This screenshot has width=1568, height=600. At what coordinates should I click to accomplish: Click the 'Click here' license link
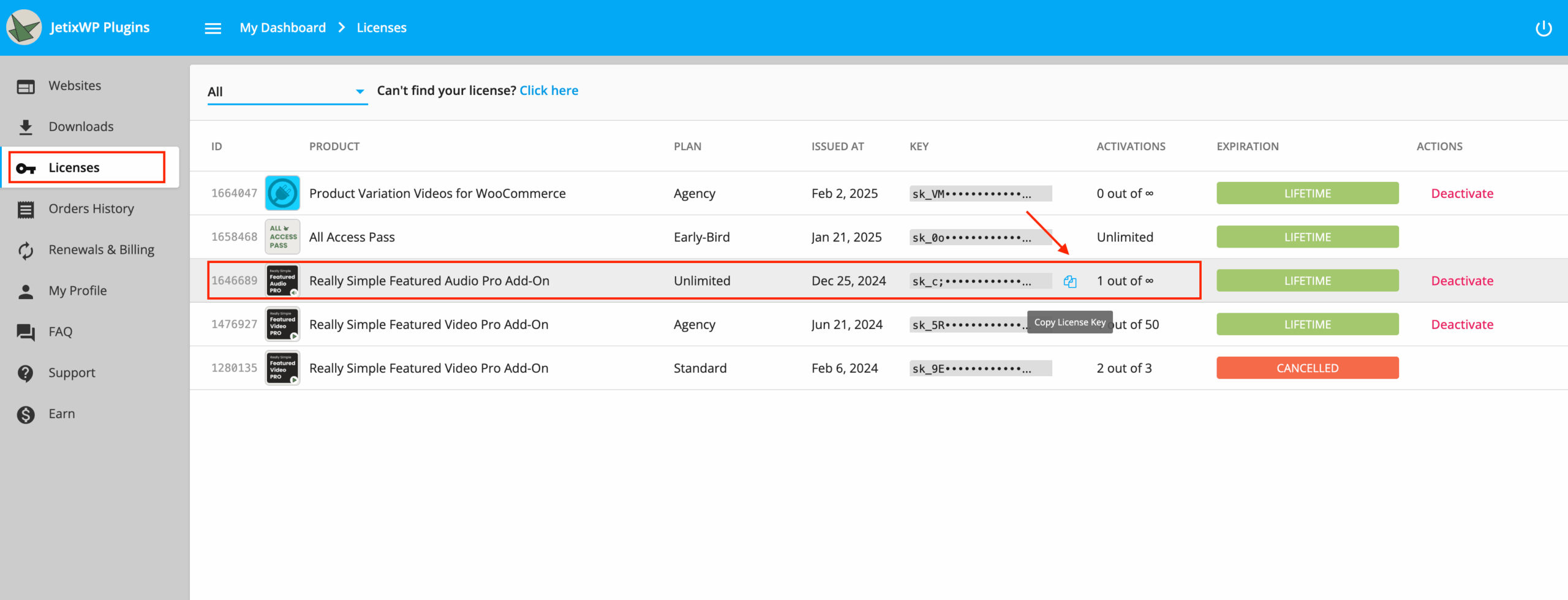[x=549, y=91]
